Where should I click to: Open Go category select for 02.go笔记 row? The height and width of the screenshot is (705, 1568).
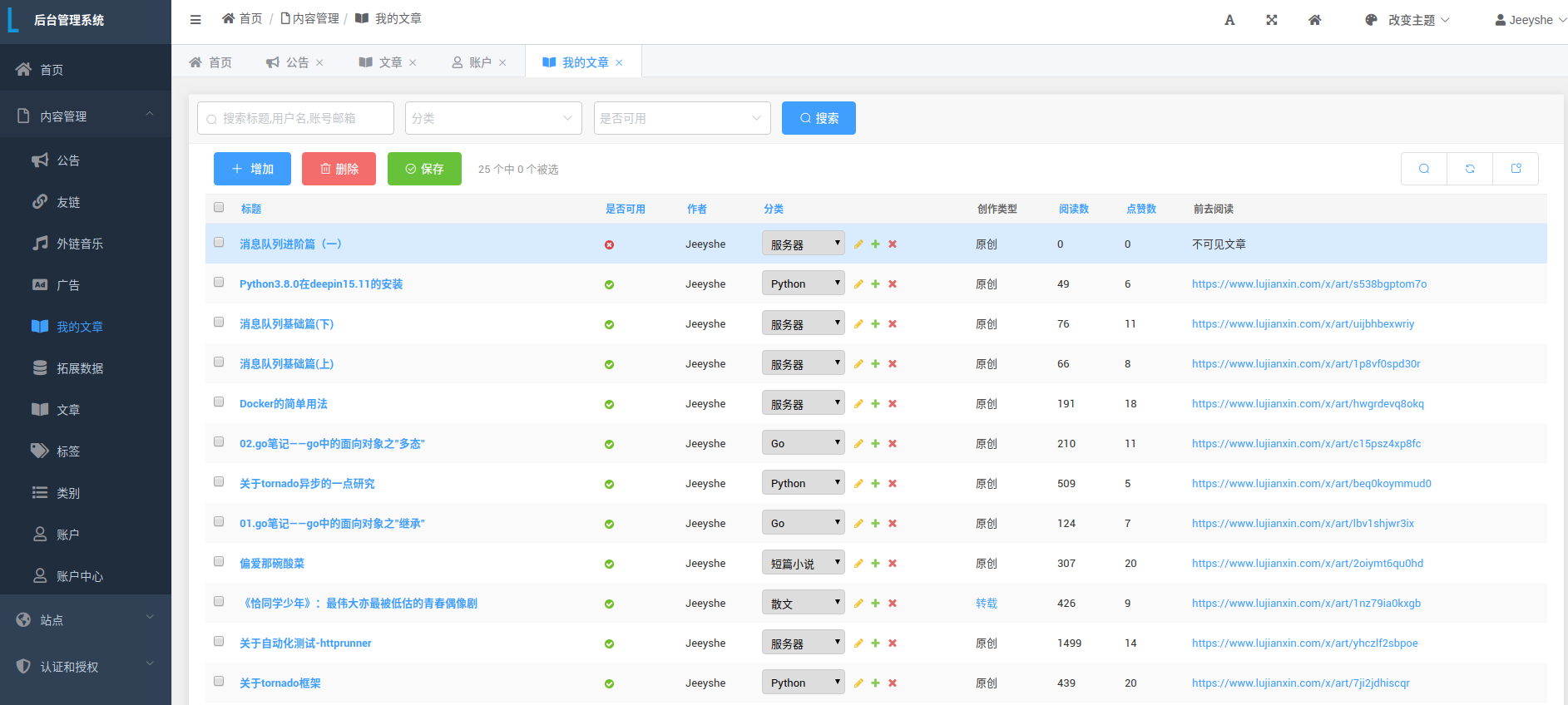click(804, 443)
